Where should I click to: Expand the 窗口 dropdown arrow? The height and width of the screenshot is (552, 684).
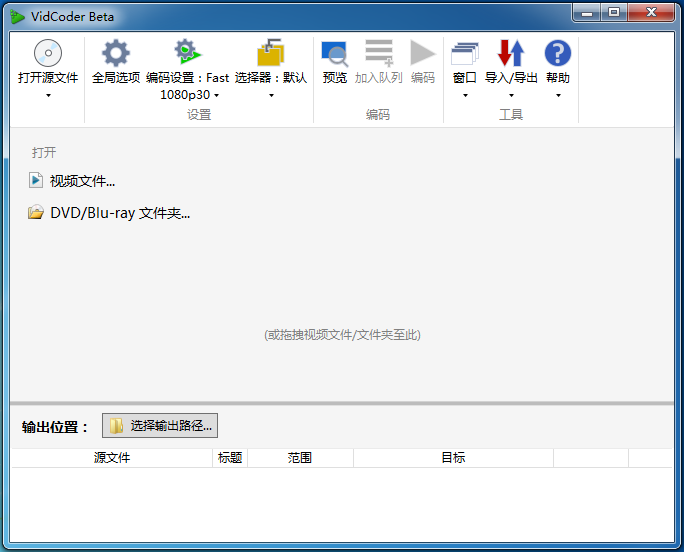pos(465,95)
